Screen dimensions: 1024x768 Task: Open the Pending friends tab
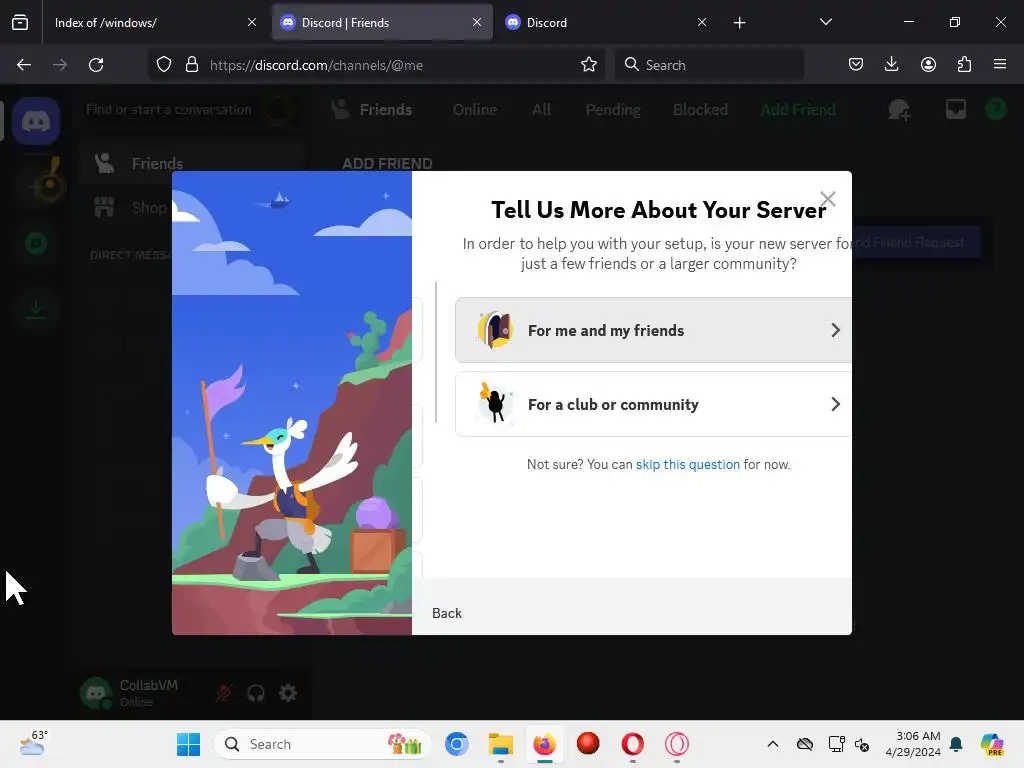tap(613, 110)
